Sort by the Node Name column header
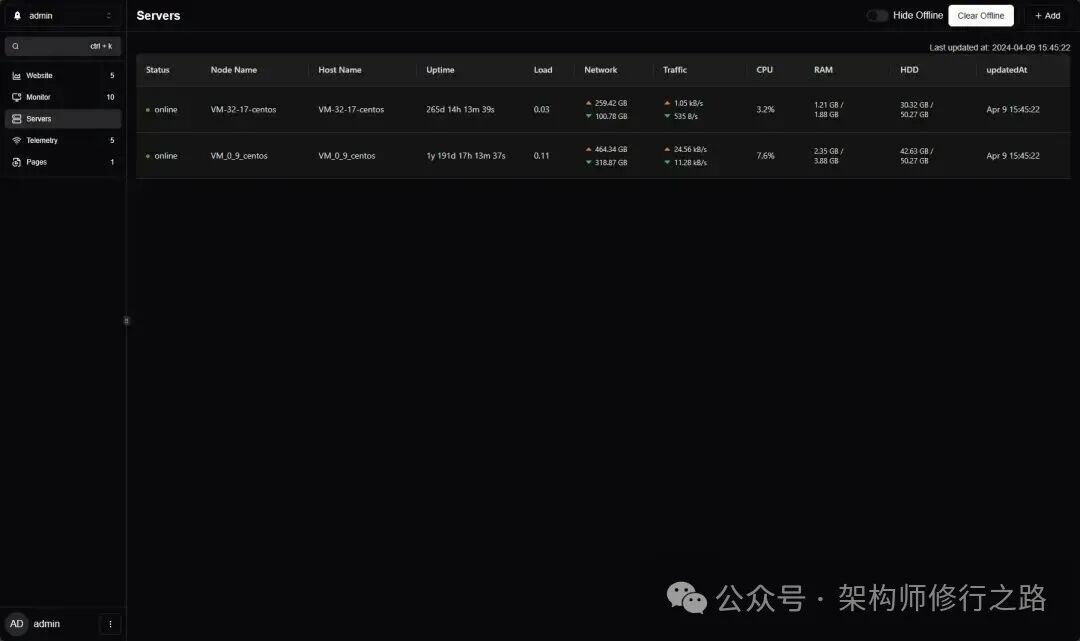 click(x=233, y=70)
